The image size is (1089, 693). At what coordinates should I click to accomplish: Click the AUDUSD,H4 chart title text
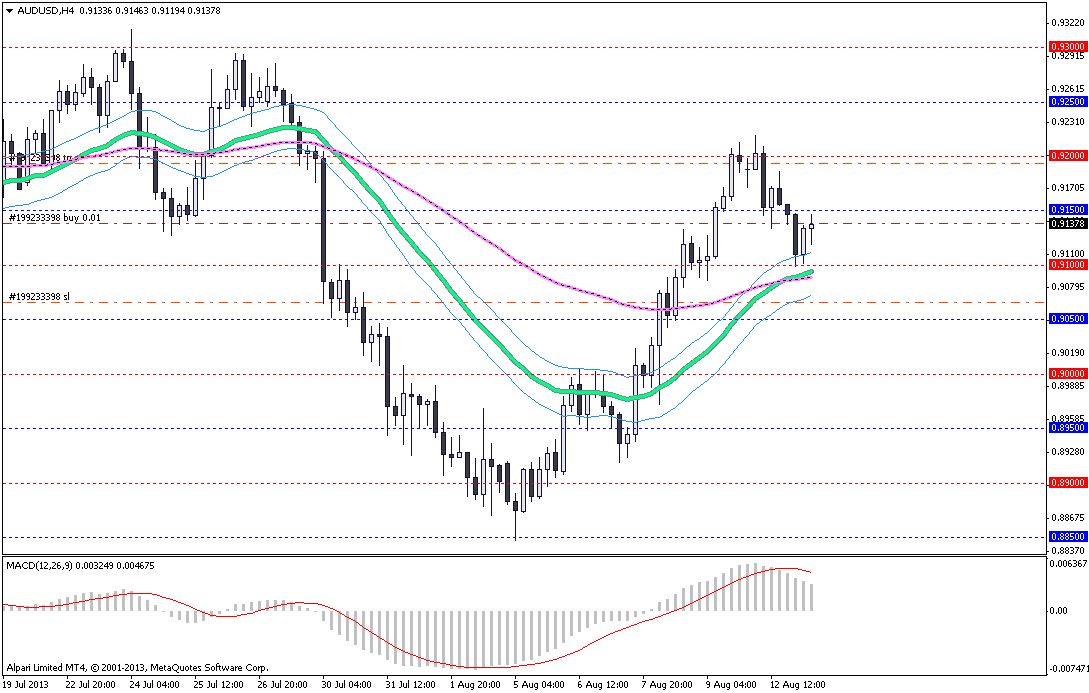46,11
